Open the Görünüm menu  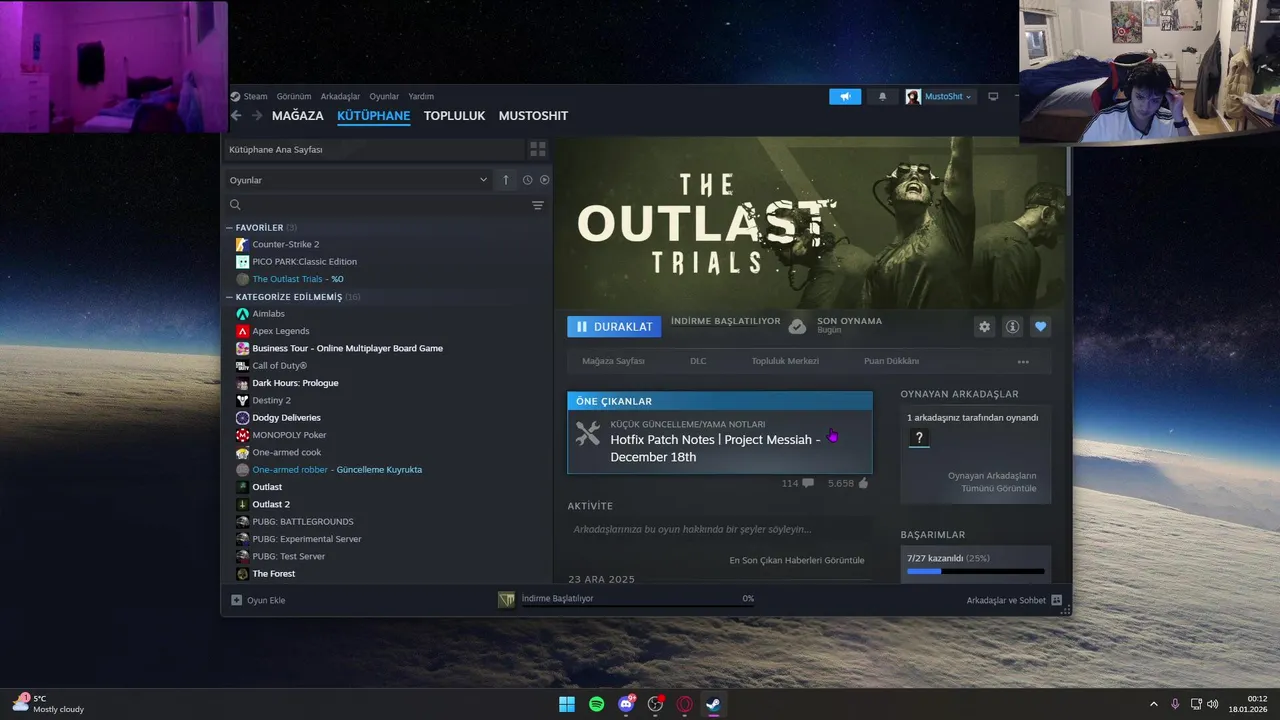294,97
